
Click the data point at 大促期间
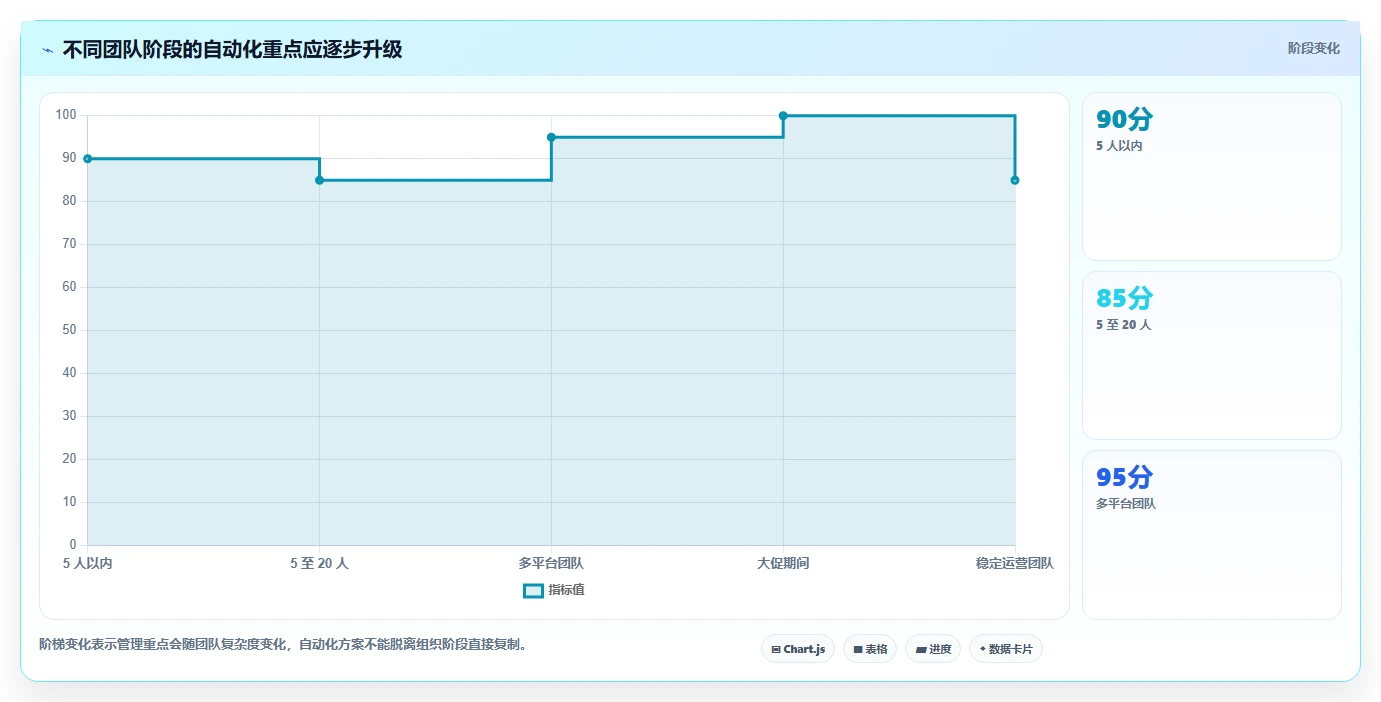click(783, 116)
